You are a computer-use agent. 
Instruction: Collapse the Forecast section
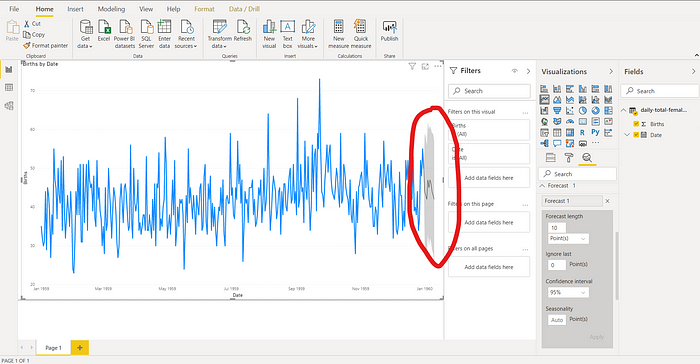tap(542, 185)
